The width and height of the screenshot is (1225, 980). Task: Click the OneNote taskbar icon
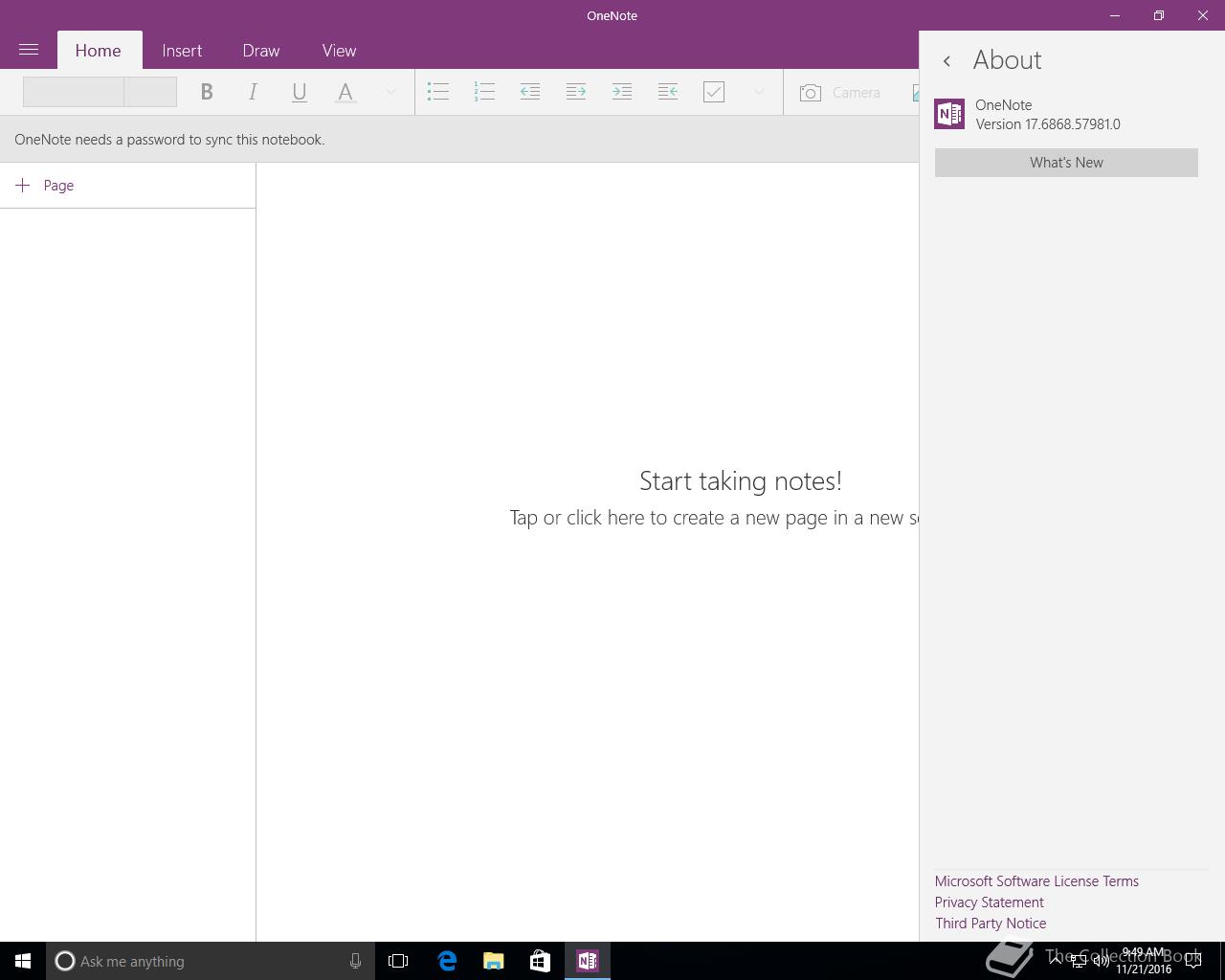click(588, 961)
